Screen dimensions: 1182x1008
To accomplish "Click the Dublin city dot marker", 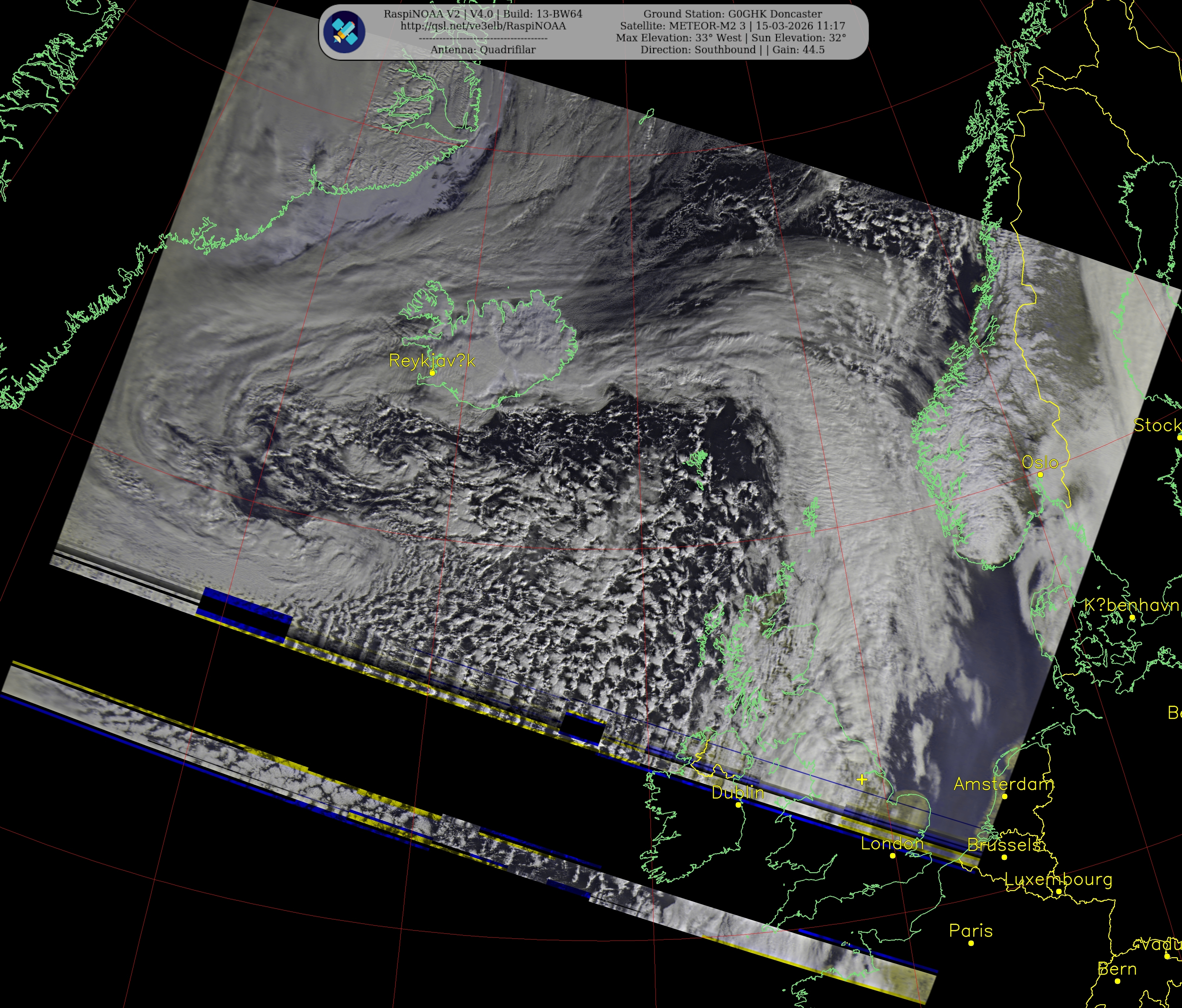I will [738, 805].
